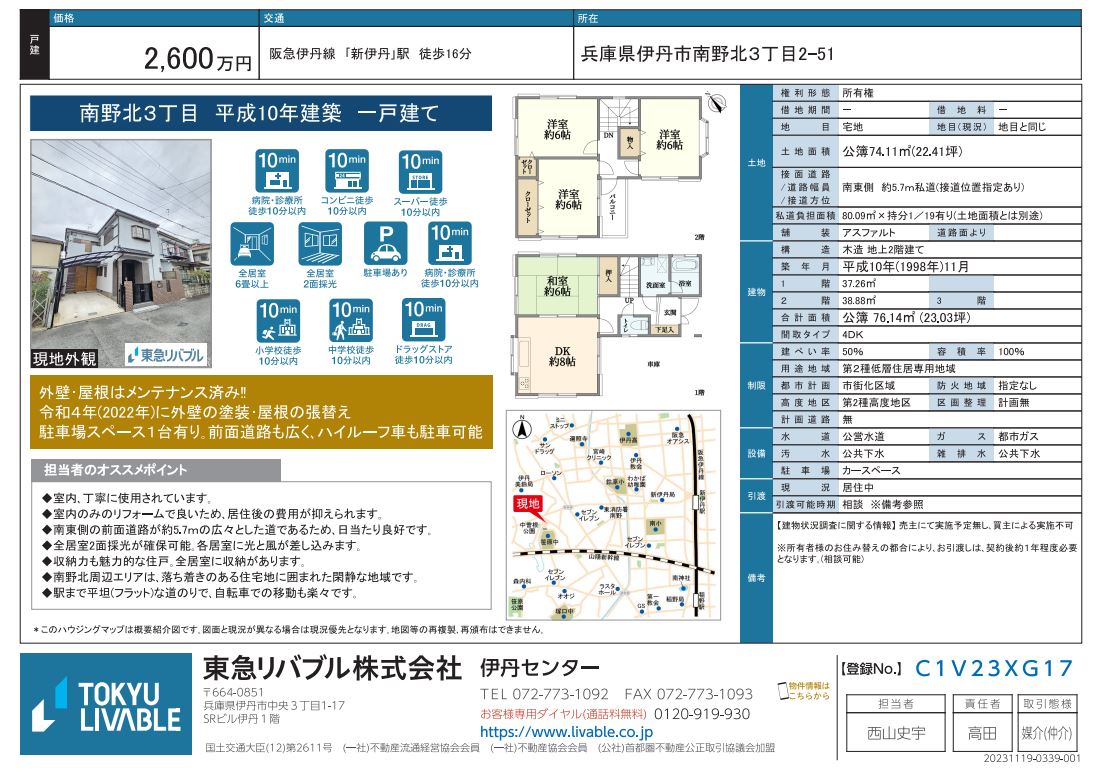Click the 全居室6畳以上 room size icon
Screen dimensions: 1099x772
coord(252,243)
